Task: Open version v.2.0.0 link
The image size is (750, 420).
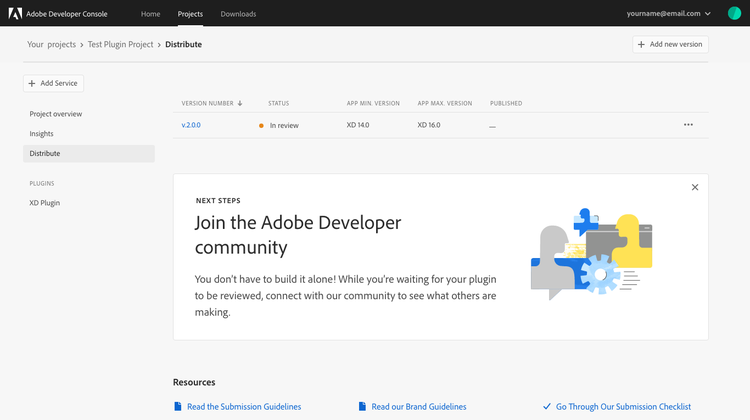Action: click(191, 125)
